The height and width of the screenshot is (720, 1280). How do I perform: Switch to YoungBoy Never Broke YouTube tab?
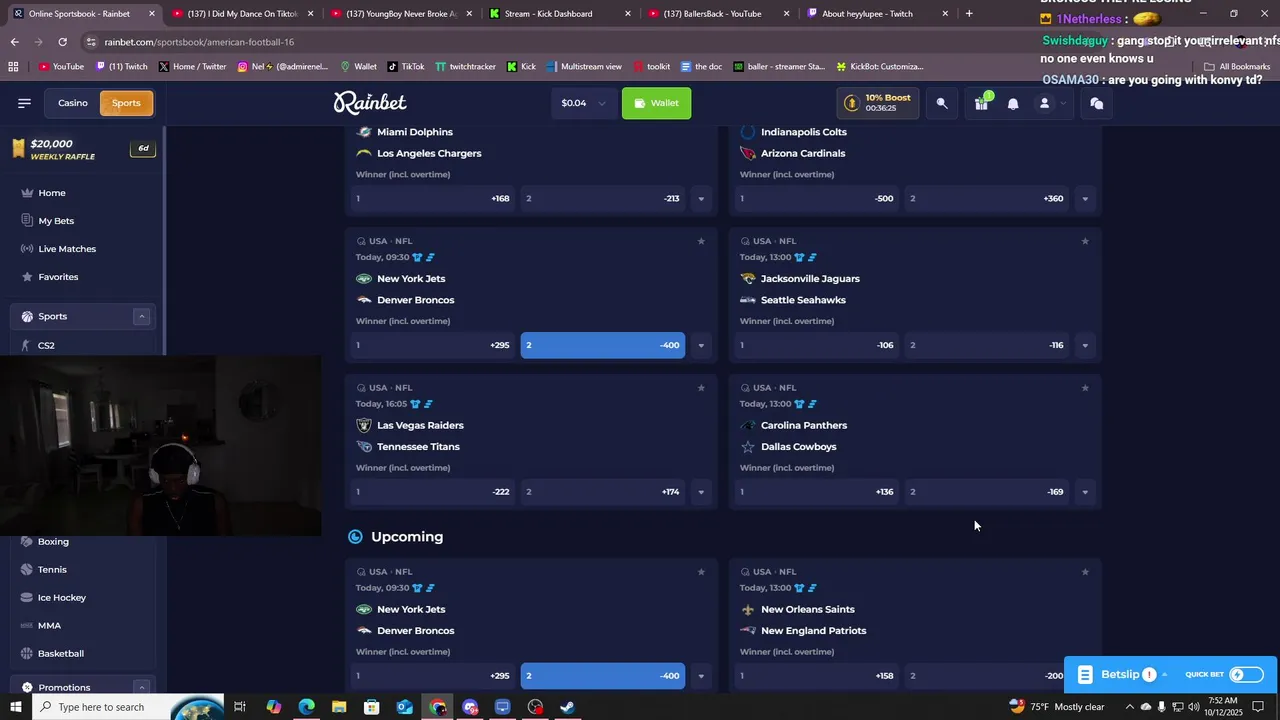[x=401, y=14]
